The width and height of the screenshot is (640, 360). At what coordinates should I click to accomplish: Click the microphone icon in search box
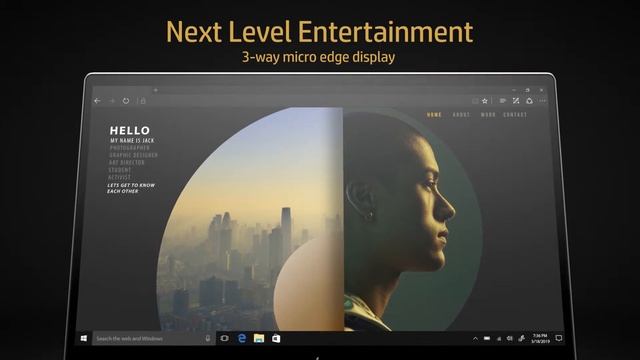click(x=208, y=338)
